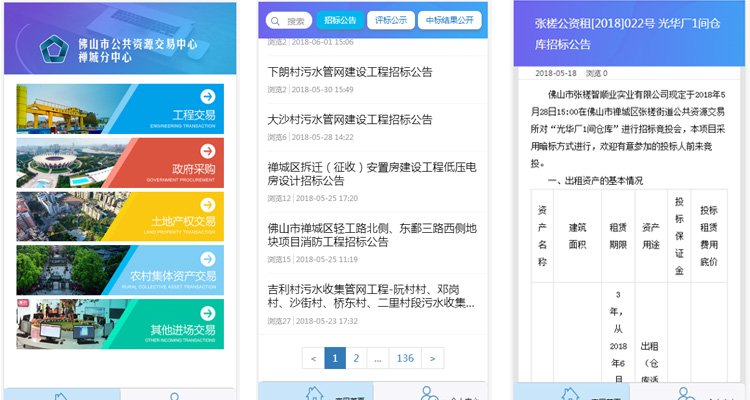Viewport: 750px width, 400px height.
Task: Click table header 租赁期限
Action: point(618,236)
